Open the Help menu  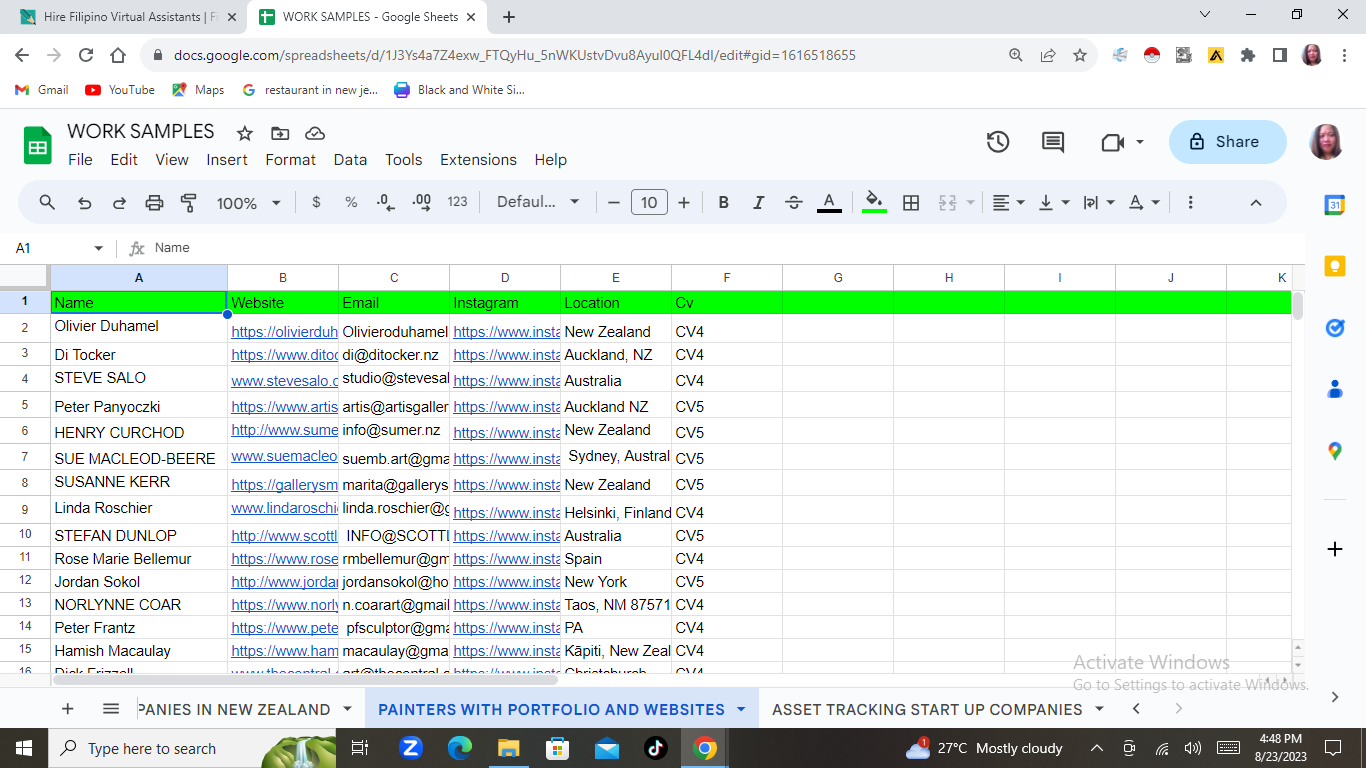tap(550, 160)
